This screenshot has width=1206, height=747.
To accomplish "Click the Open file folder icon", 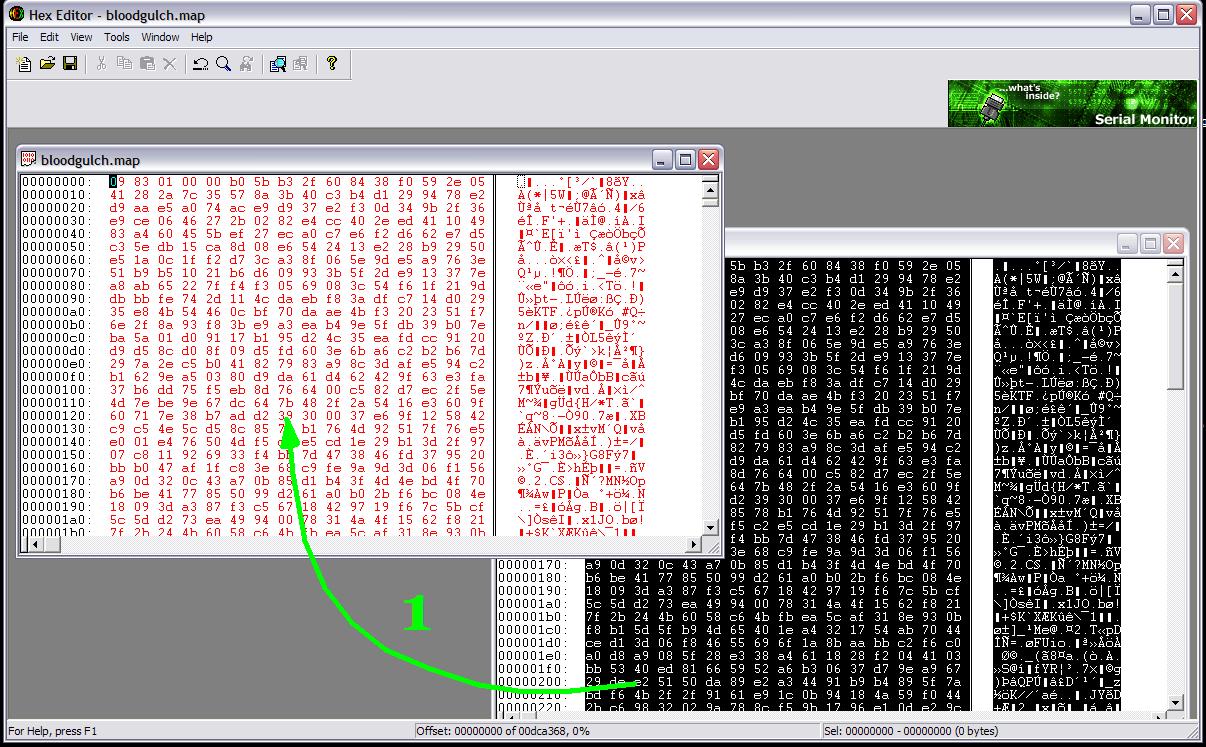I will tap(47, 64).
